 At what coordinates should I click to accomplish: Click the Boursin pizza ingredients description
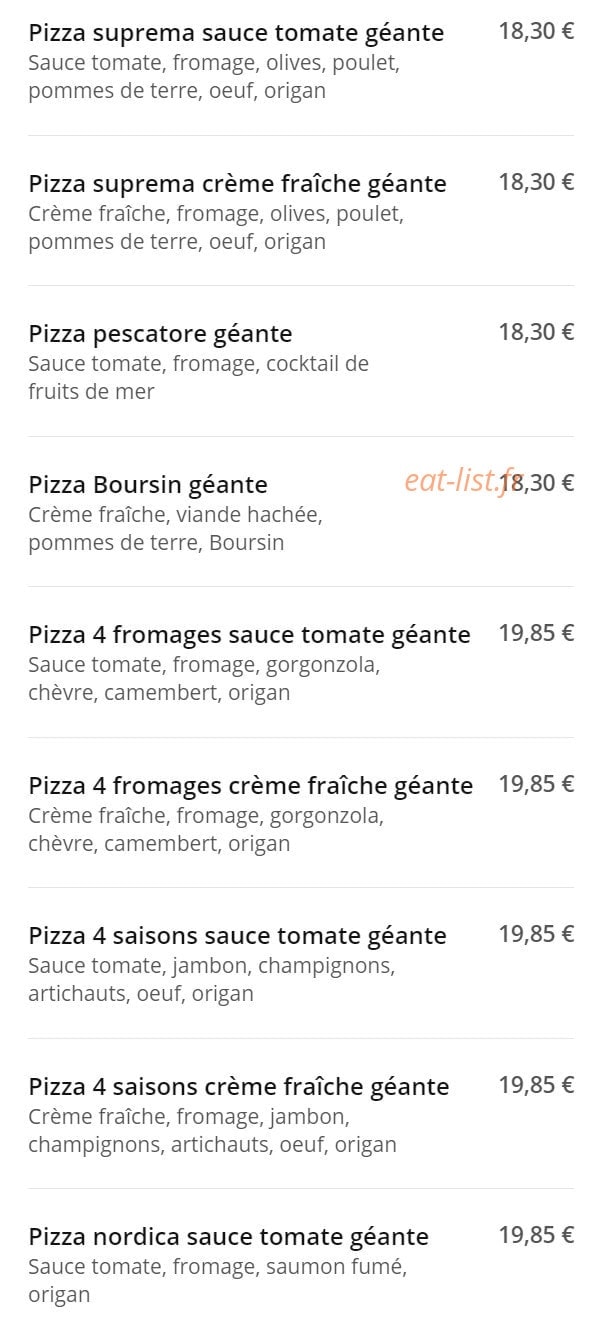[x=175, y=529]
